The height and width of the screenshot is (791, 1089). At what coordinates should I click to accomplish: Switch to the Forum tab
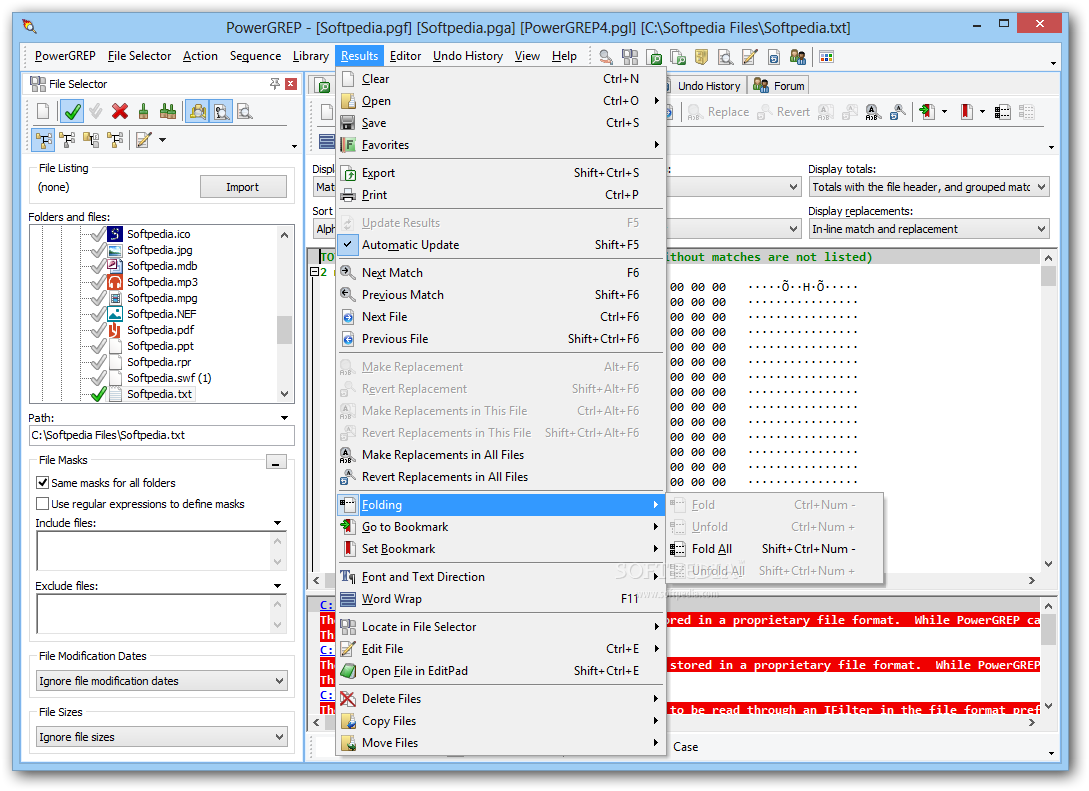pos(779,85)
